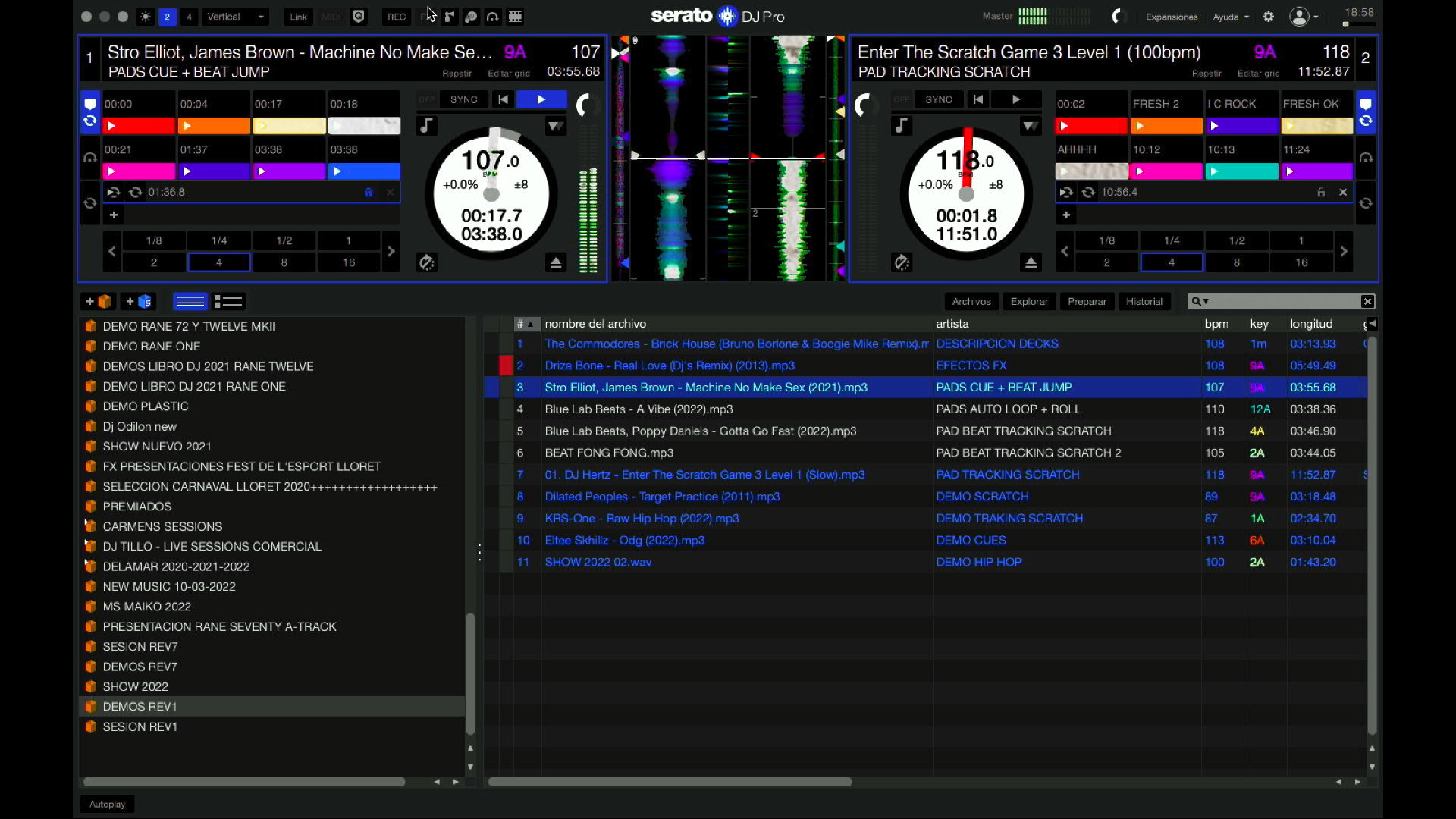Enable Autoplay at the bottom left
1456x819 pixels.
coord(106,804)
